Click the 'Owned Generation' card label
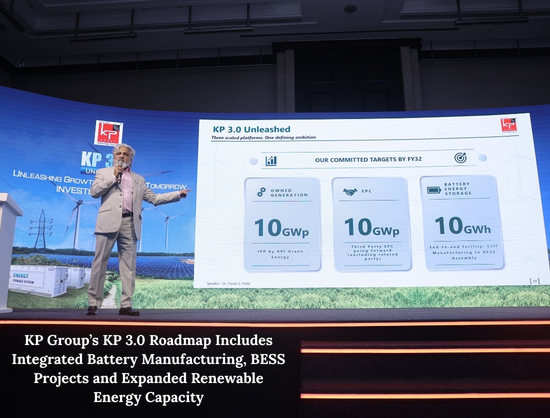The height and width of the screenshot is (418, 550). [x=289, y=193]
